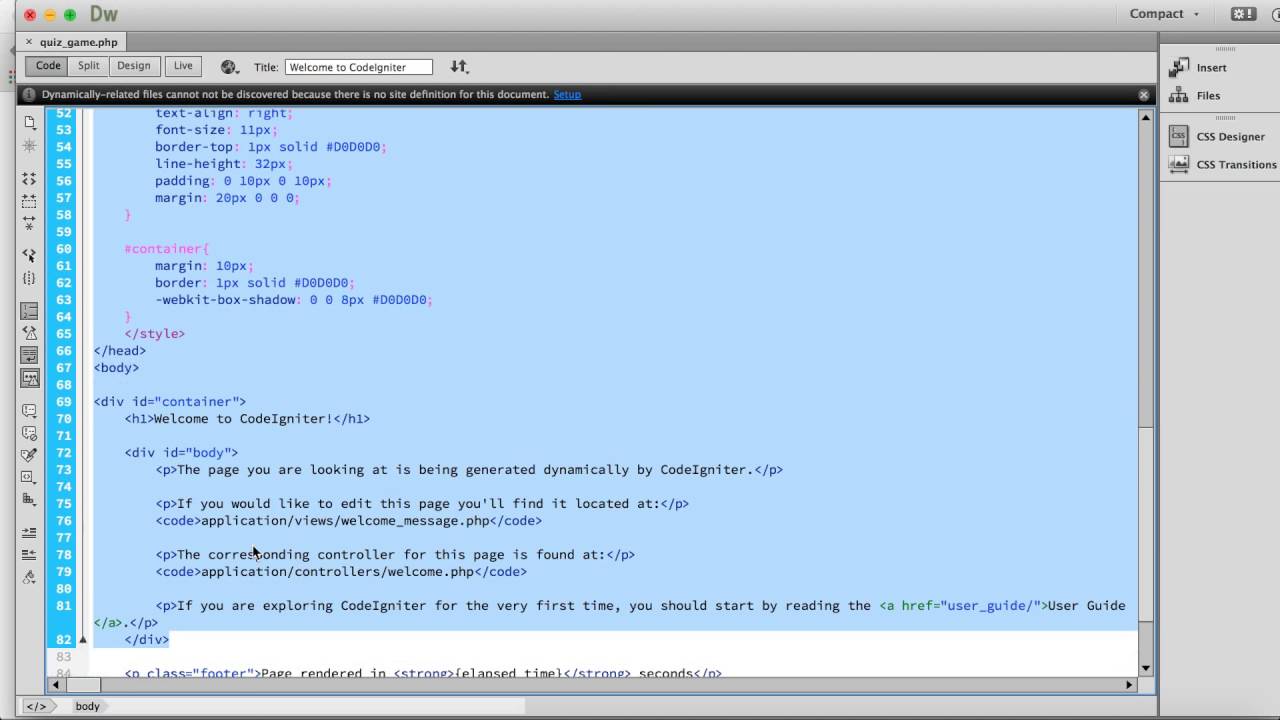Click the code tag selector icon
Image resolution: width=1280 pixels, height=720 pixels.
[x=36, y=706]
